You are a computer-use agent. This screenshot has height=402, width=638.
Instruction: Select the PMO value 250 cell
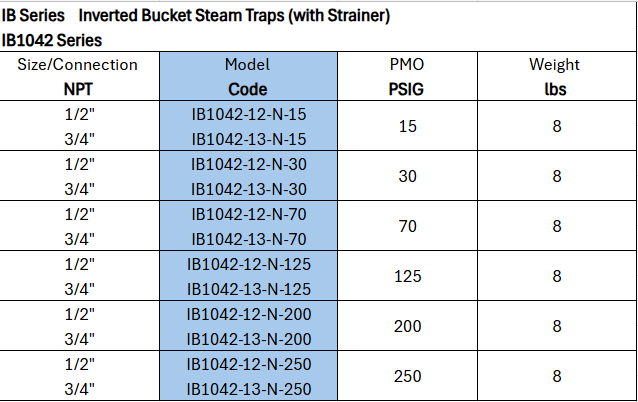click(407, 376)
